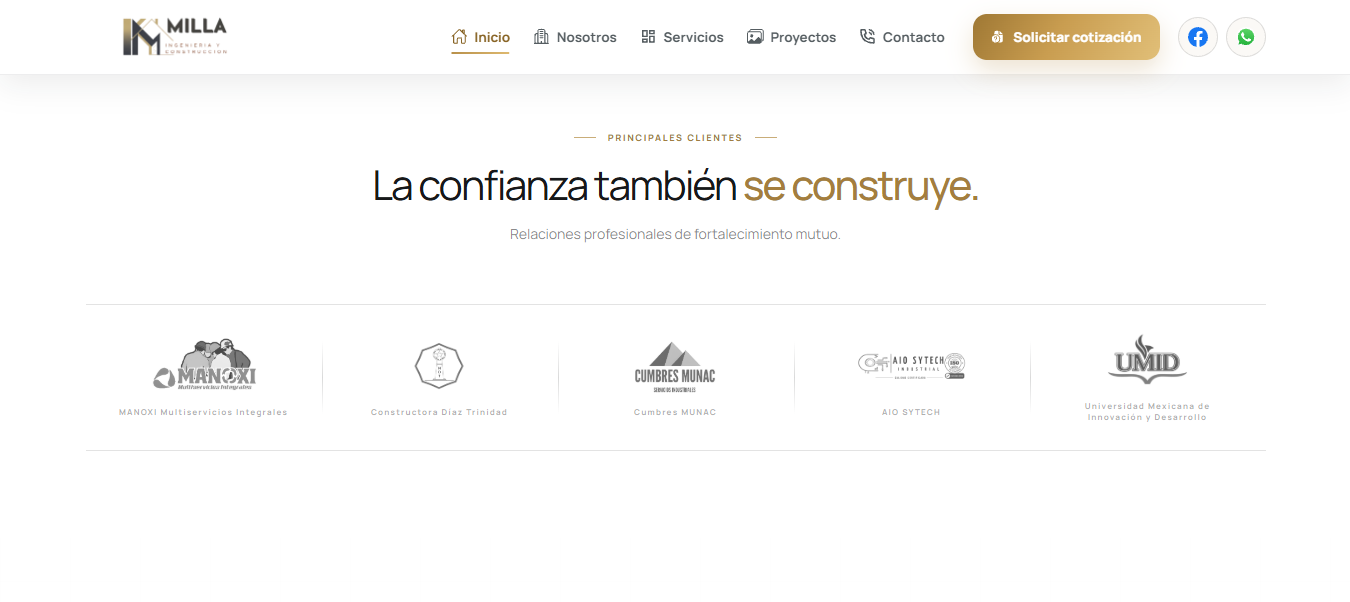Click the La confianza también se construye heading

click(675, 186)
